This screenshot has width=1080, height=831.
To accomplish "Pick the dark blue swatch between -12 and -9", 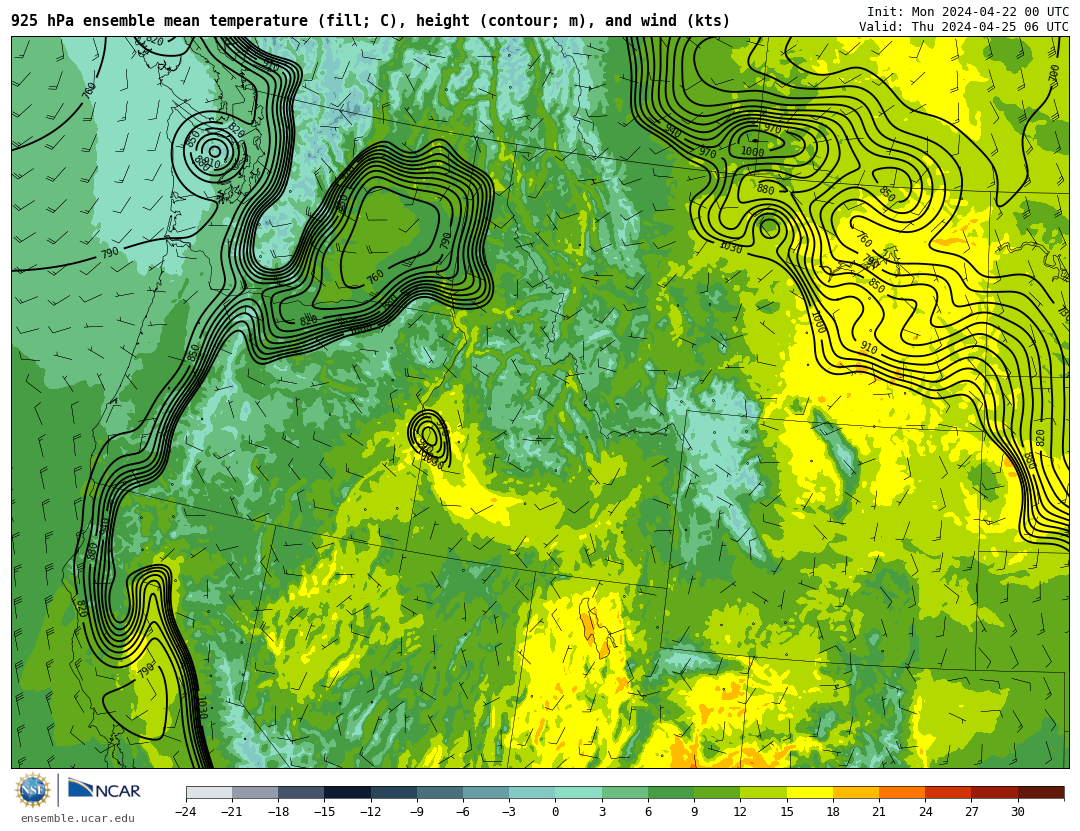I will tap(394, 792).
